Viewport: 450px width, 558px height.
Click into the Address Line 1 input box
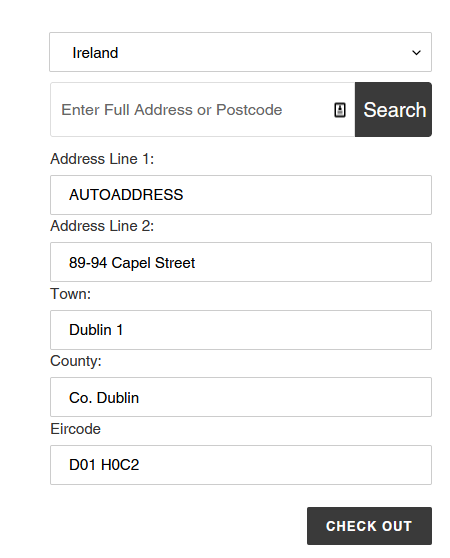(241, 195)
